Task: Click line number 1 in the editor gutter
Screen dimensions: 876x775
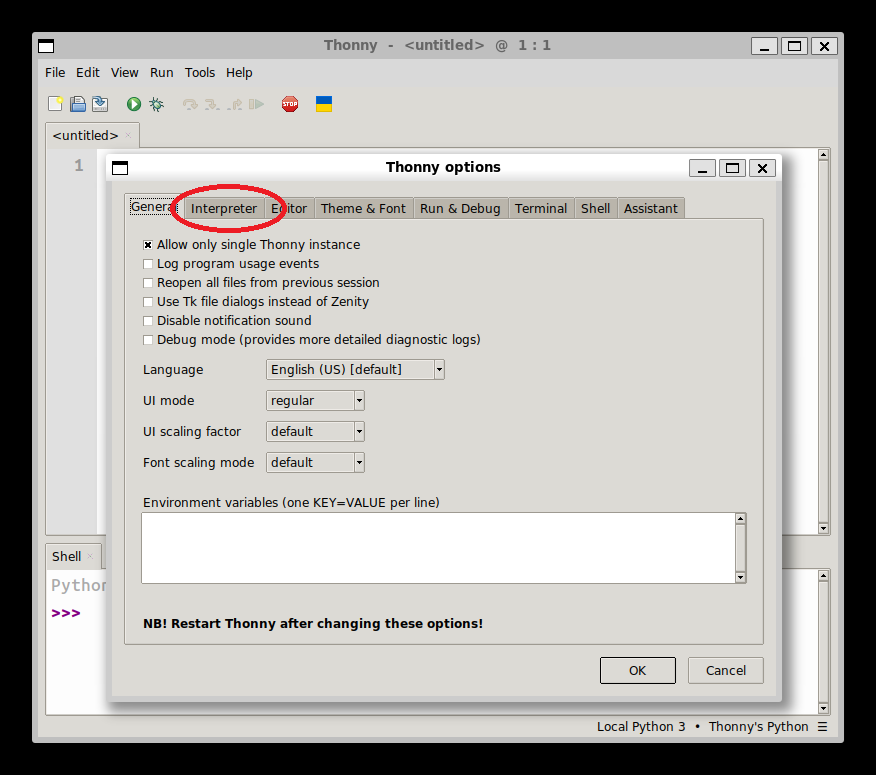Action: (79, 165)
